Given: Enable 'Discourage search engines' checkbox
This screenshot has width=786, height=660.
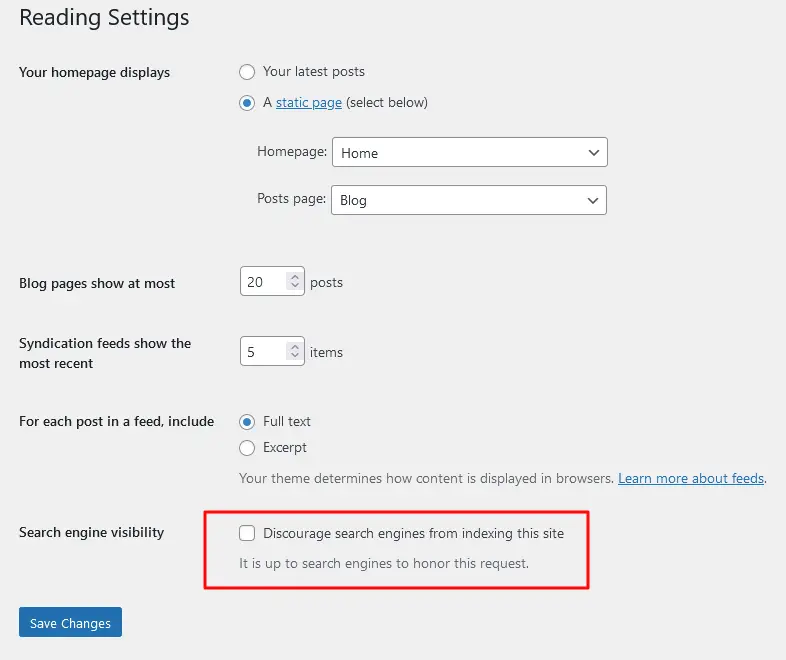Looking at the screenshot, I should coord(248,533).
